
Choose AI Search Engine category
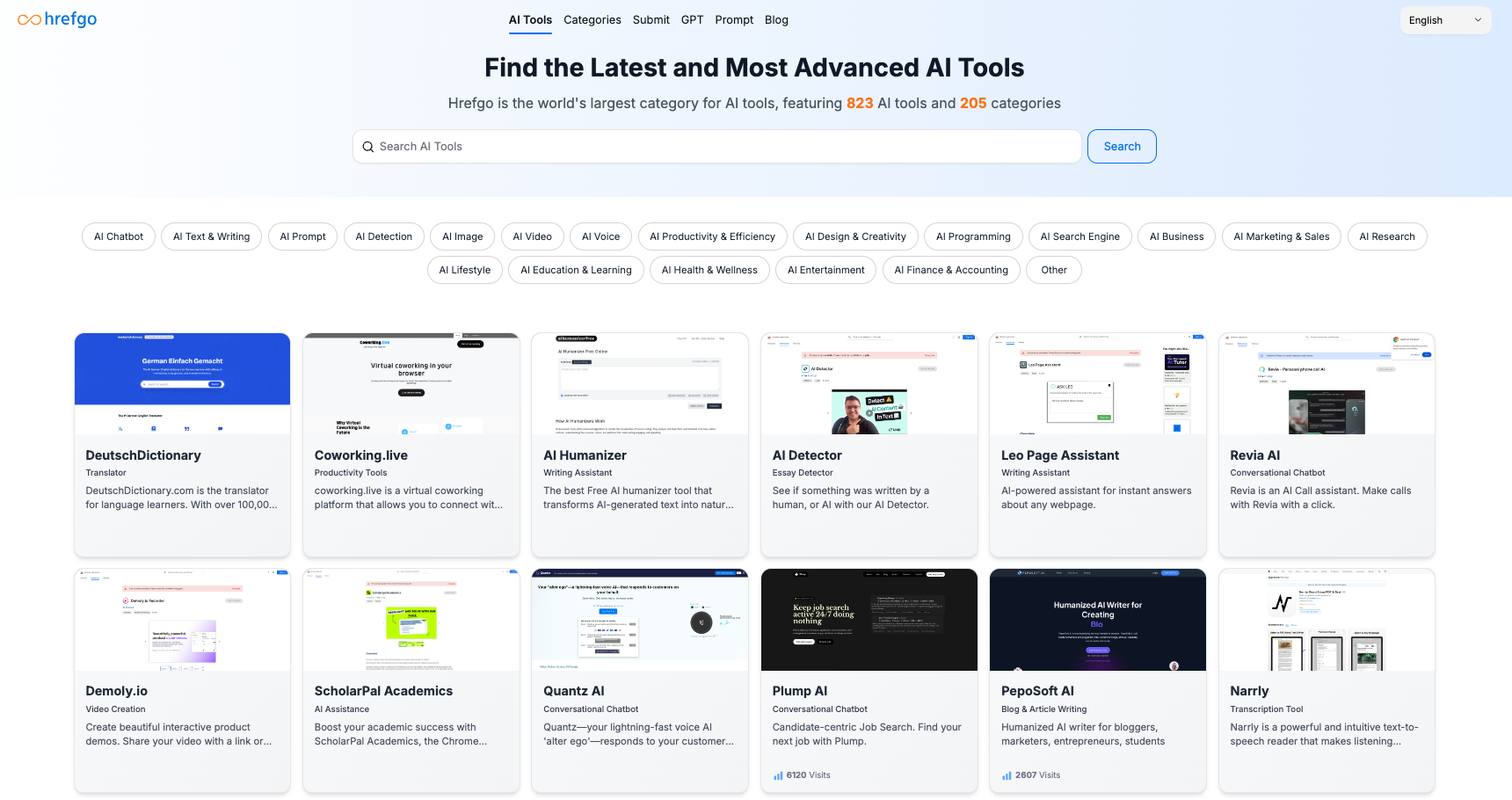1080,236
